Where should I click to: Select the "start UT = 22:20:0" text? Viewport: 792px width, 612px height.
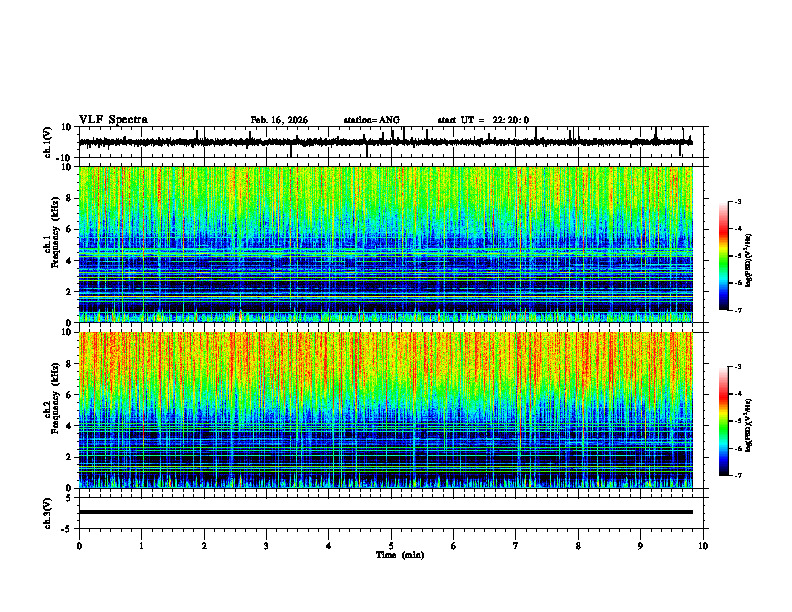click(483, 120)
